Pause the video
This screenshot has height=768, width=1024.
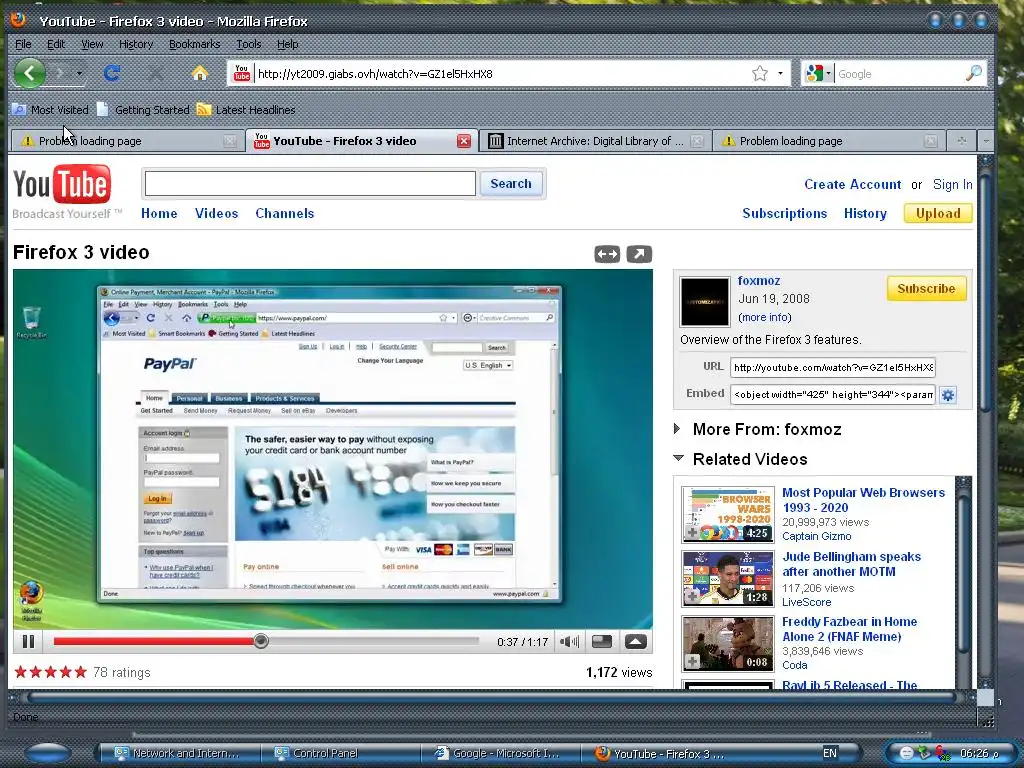point(28,641)
